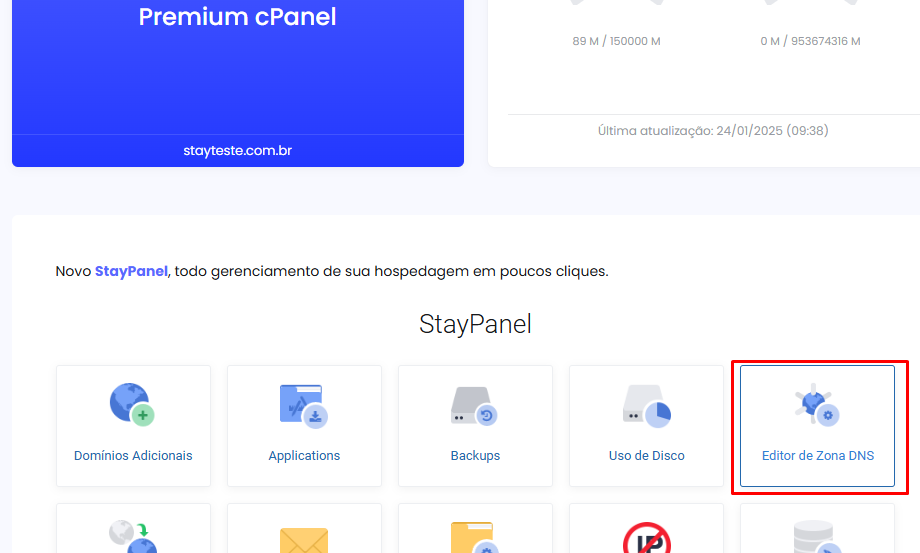Click the Premium cPanel title
The width and height of the screenshot is (920, 553).
(238, 16)
